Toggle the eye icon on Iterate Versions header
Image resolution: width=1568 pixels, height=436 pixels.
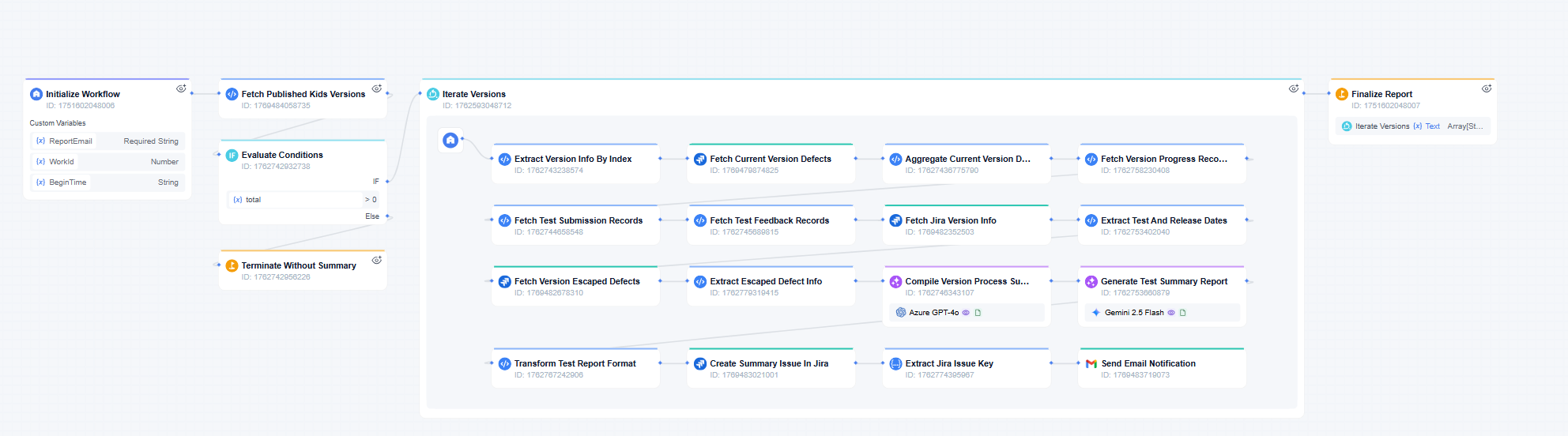1293,88
